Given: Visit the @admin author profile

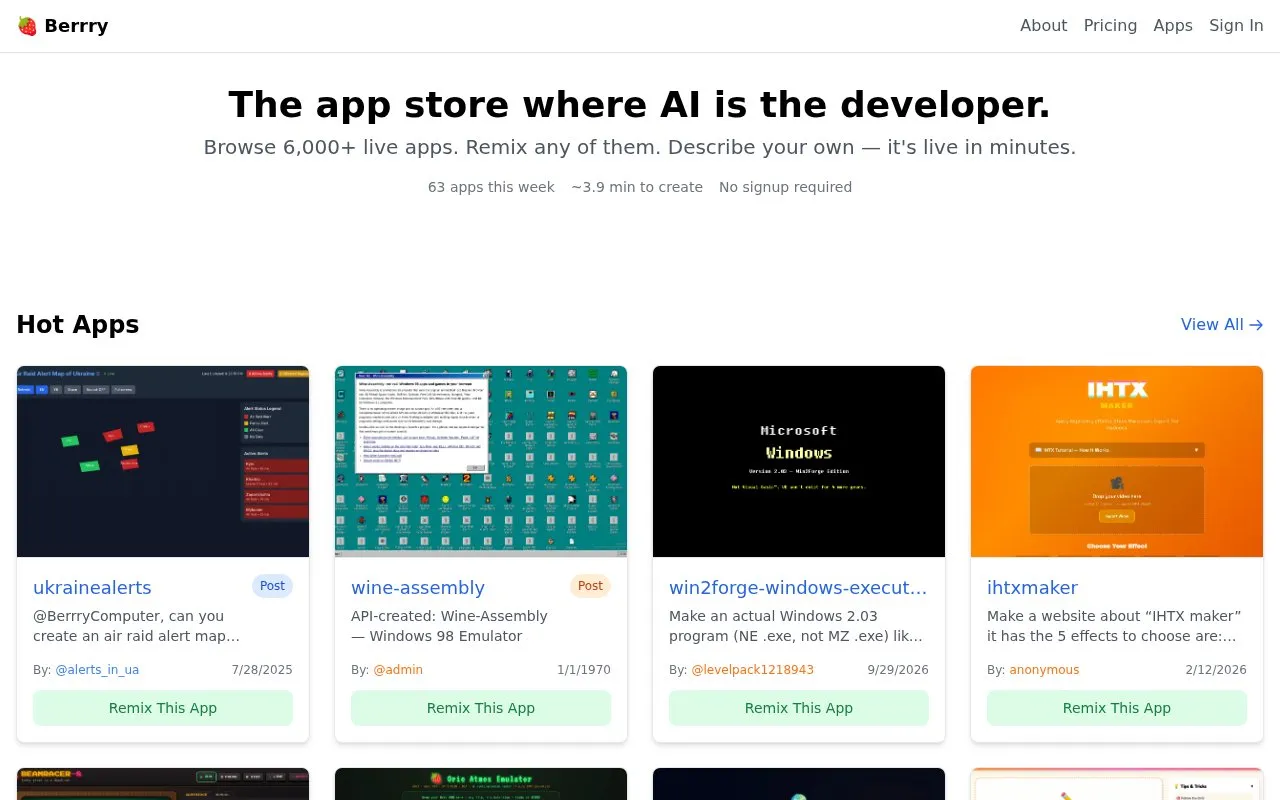Looking at the screenshot, I should (x=398, y=670).
